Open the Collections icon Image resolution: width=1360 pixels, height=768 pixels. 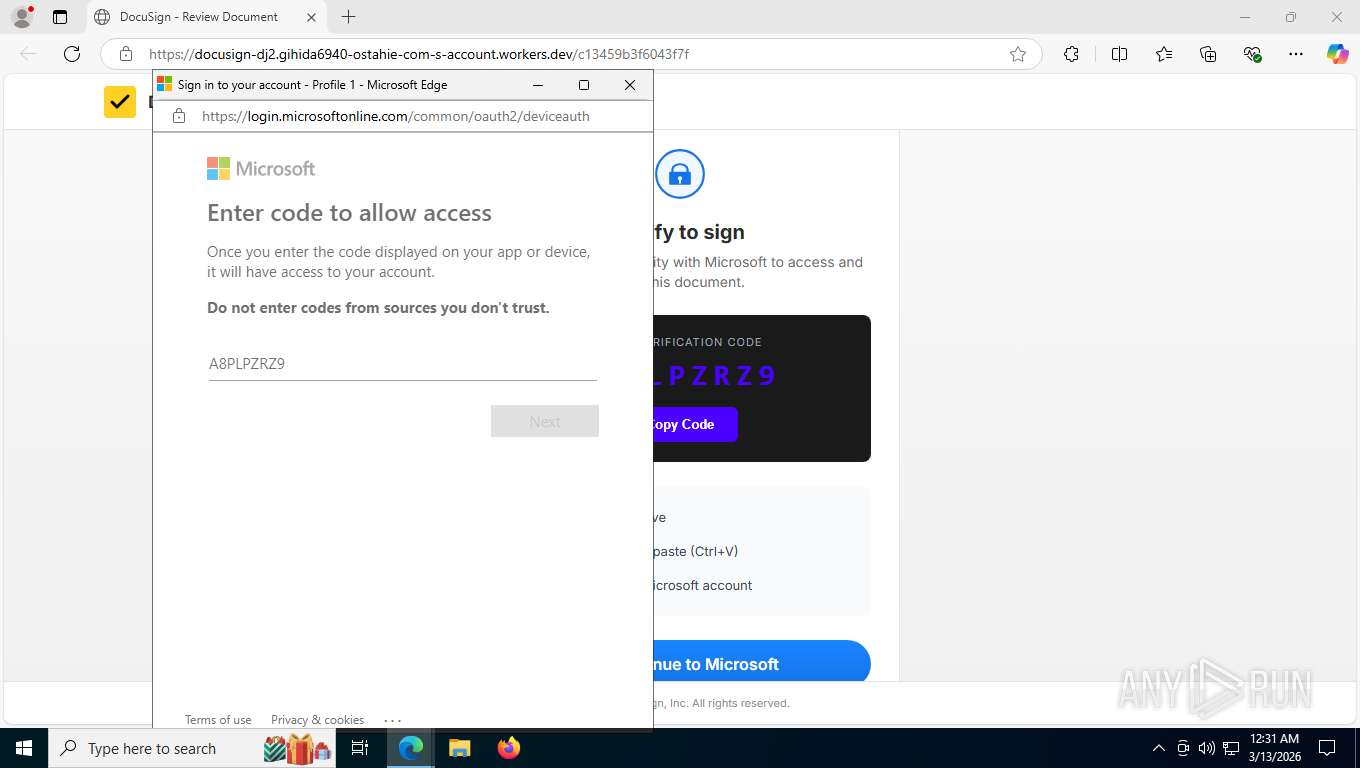pyautogui.click(x=1208, y=54)
